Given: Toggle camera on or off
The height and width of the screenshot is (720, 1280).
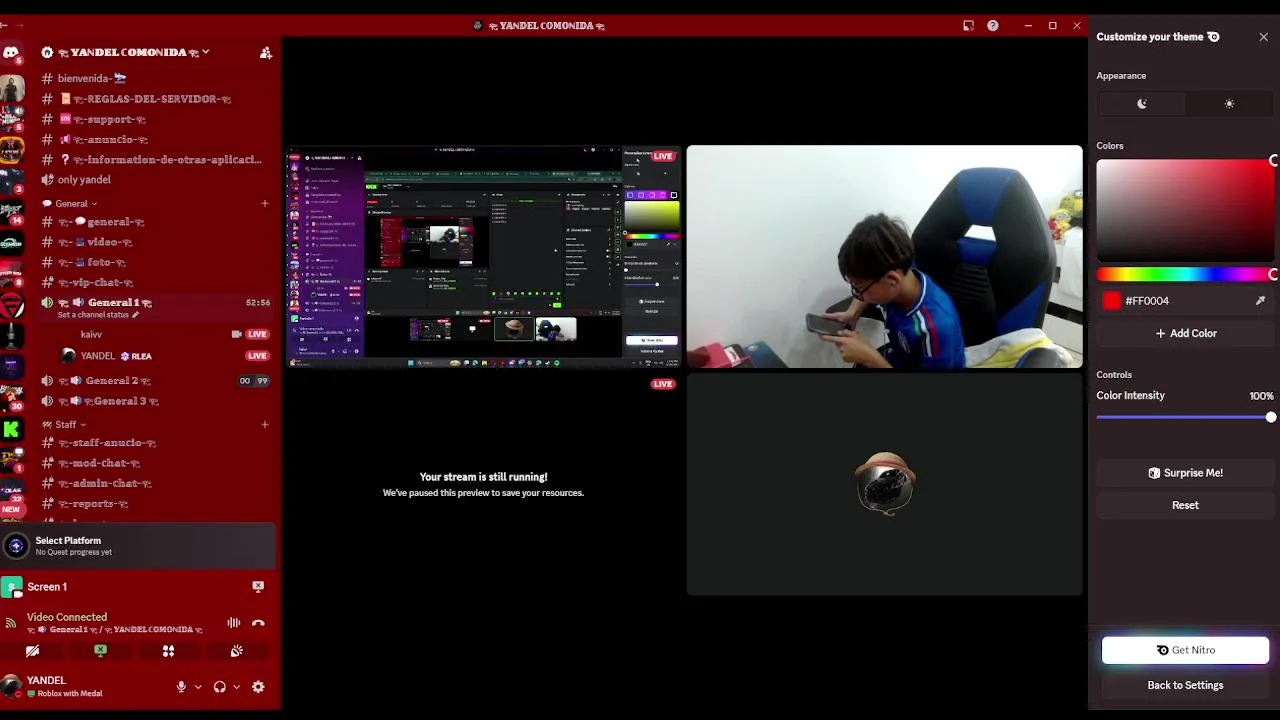Looking at the screenshot, I should [x=33, y=651].
